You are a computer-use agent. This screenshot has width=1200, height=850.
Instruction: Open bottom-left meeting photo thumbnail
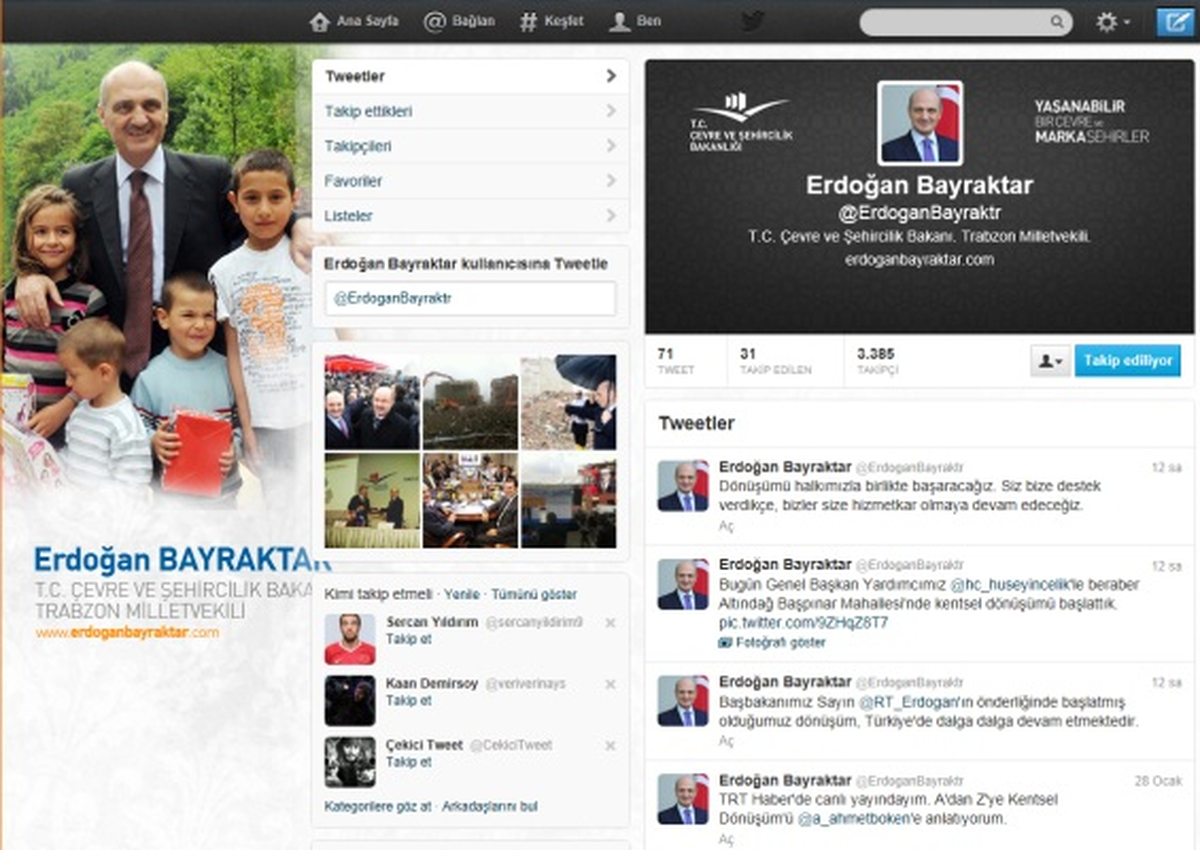(x=372, y=500)
